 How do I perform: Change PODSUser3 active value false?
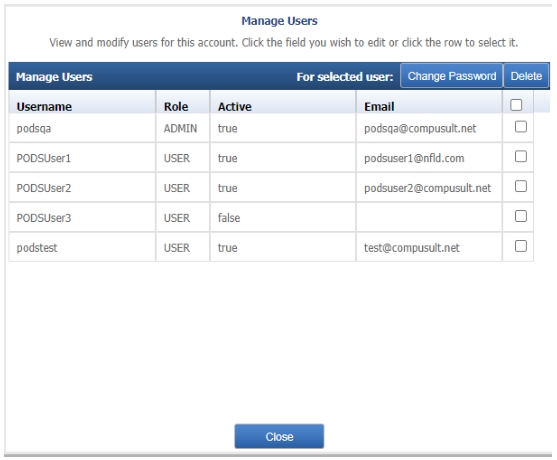coord(283,218)
